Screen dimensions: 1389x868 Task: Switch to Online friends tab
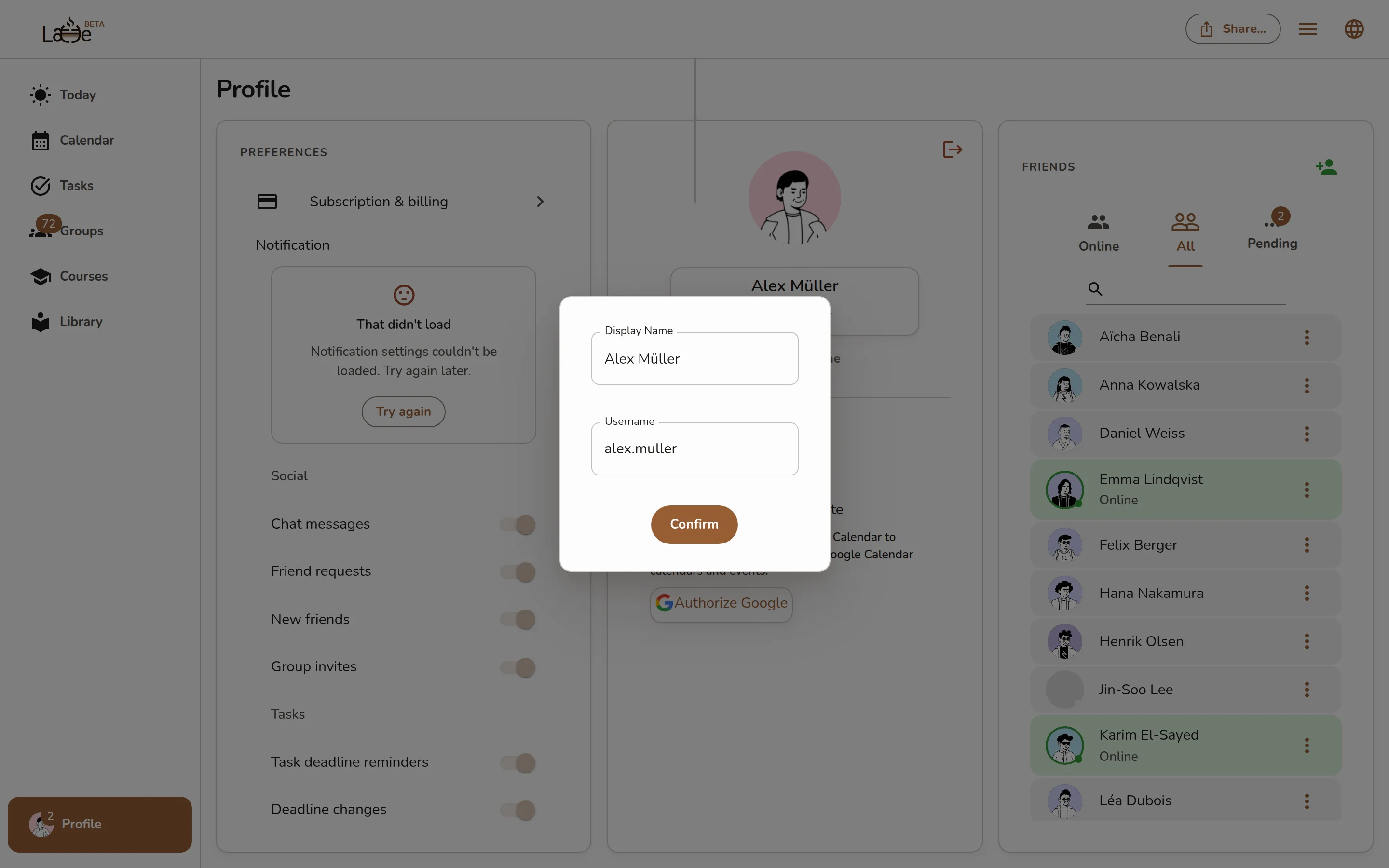tap(1099, 234)
